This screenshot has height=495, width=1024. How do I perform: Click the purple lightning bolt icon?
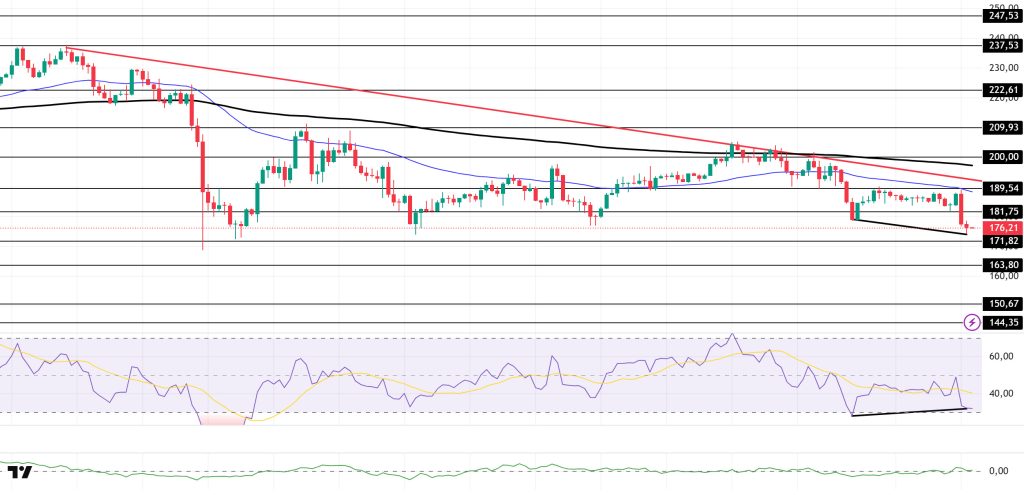click(x=972, y=322)
